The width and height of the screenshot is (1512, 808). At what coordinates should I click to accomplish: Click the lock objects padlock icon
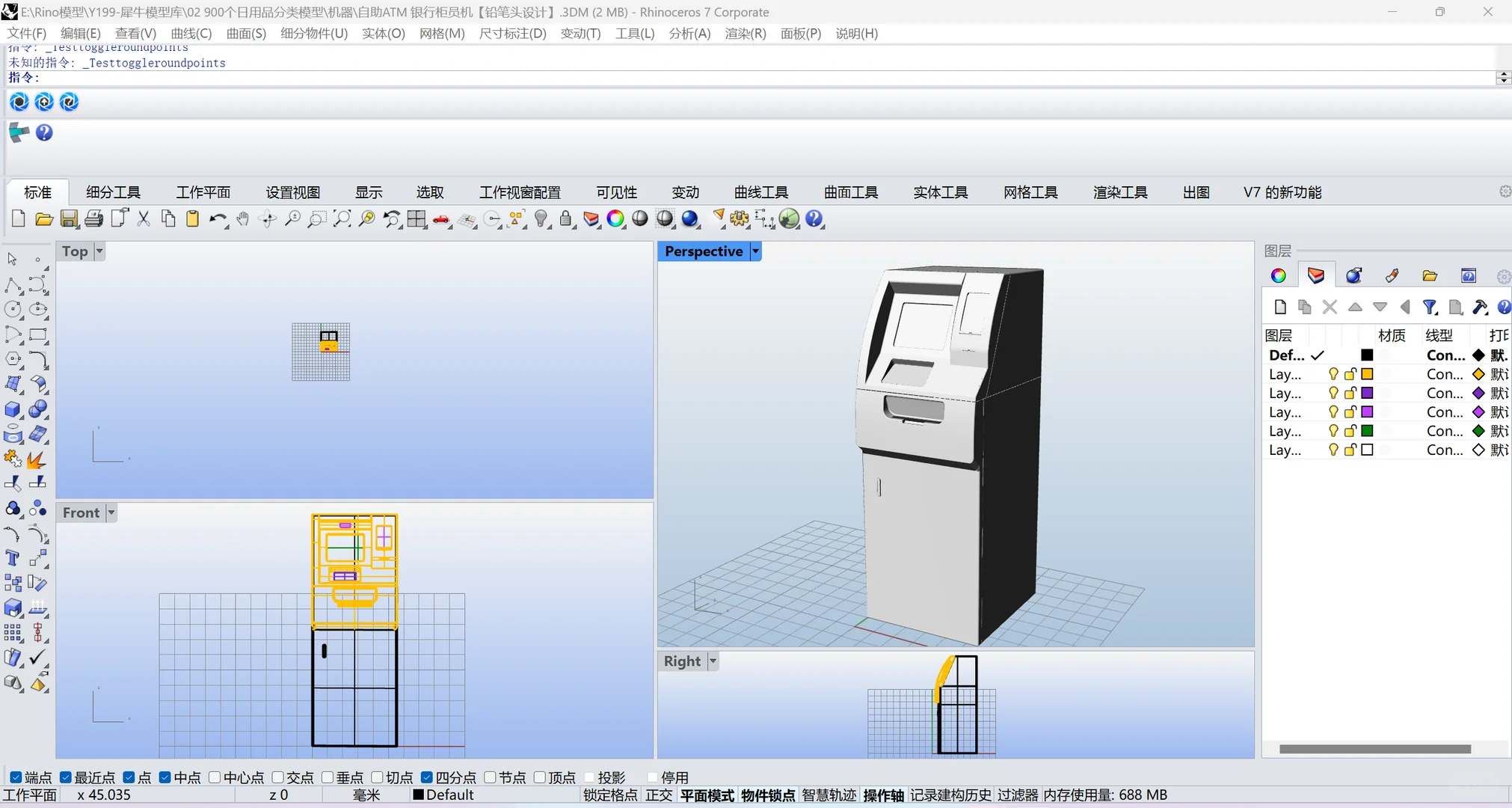[566, 218]
